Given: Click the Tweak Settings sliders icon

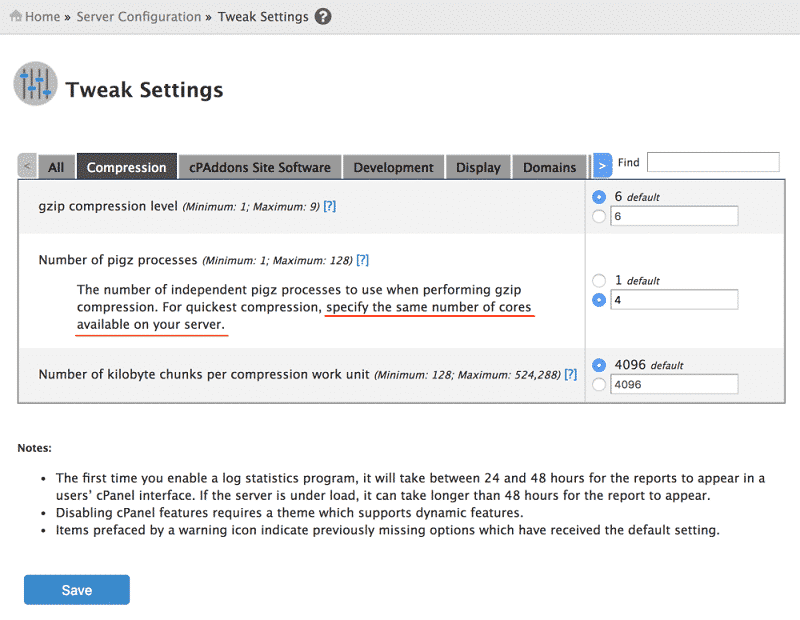Looking at the screenshot, I should [x=35, y=84].
